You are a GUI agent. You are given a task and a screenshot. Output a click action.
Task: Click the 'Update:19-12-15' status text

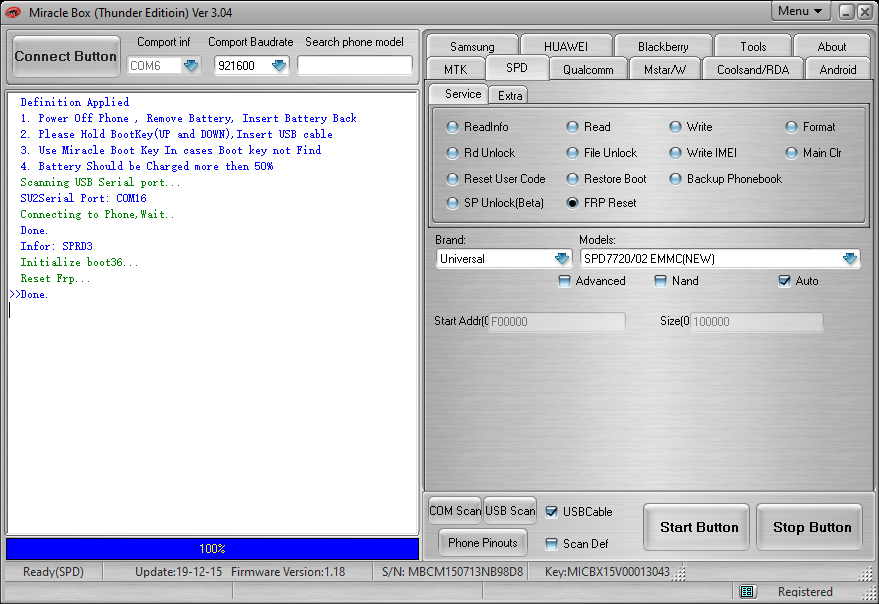click(178, 572)
